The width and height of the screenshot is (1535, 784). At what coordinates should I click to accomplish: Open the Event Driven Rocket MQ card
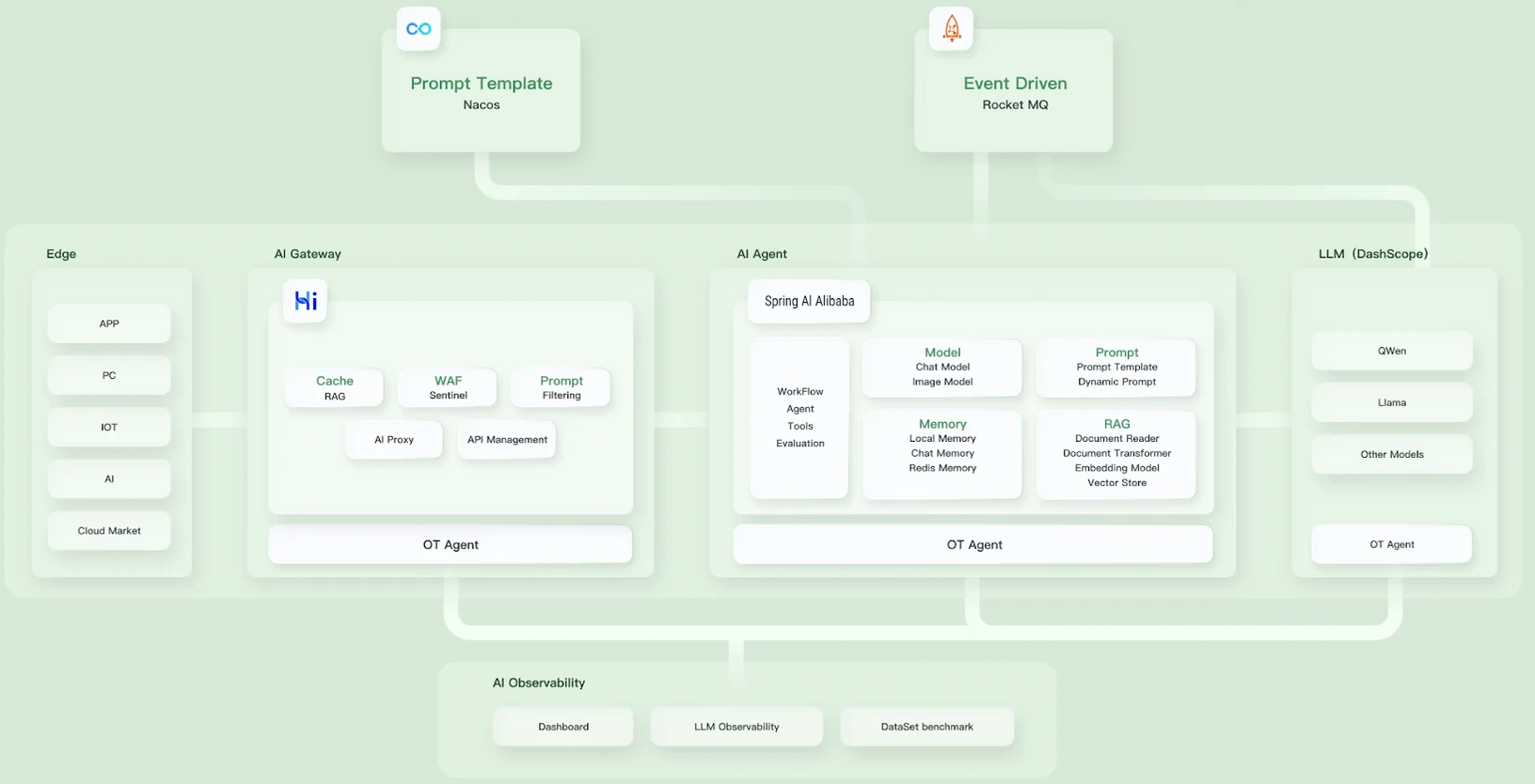tap(1014, 91)
